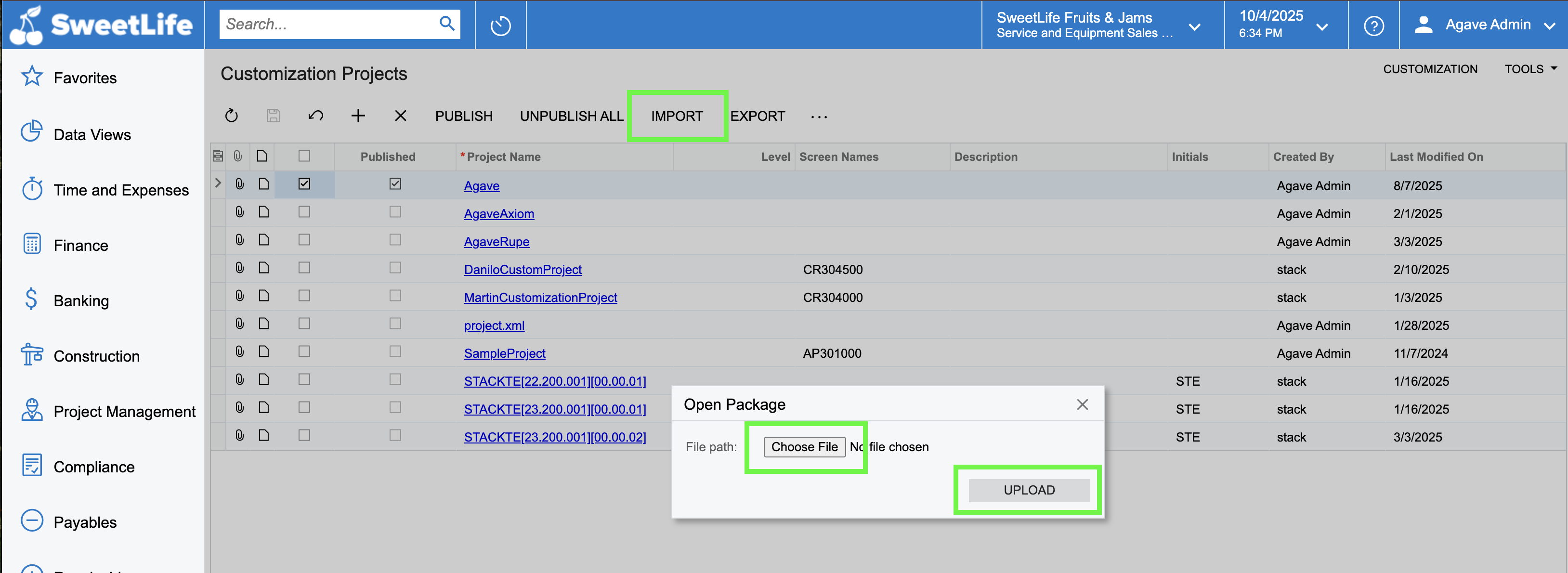Toggle the select-all header checkbox
Screen dimensions: 1568x573
pos(304,156)
